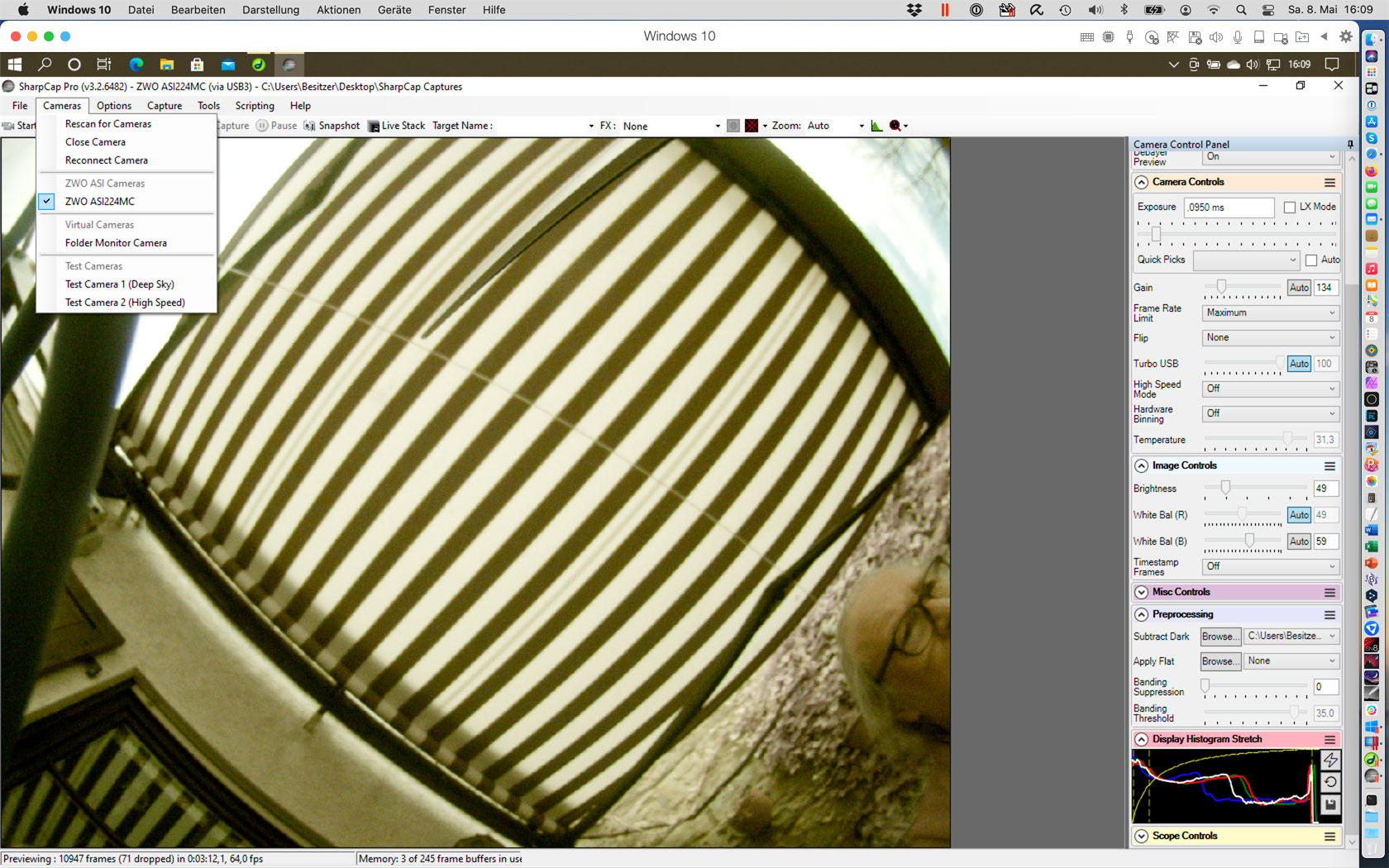The image size is (1389, 868).
Task: Open Frame Rate Limit dropdown
Action: pos(1270,313)
